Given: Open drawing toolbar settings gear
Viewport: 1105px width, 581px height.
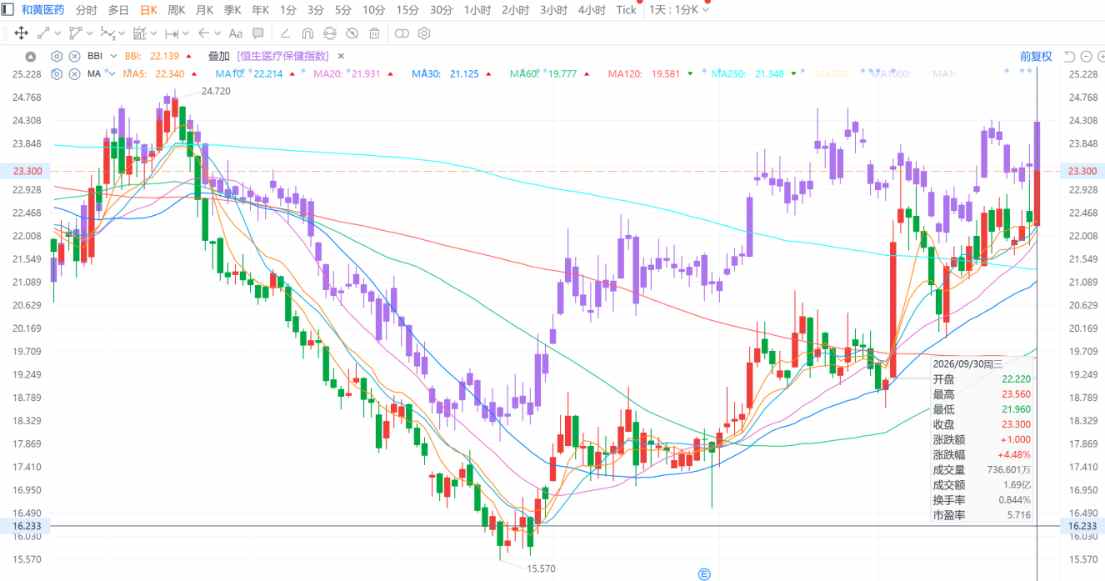Looking at the screenshot, I should point(424,33).
